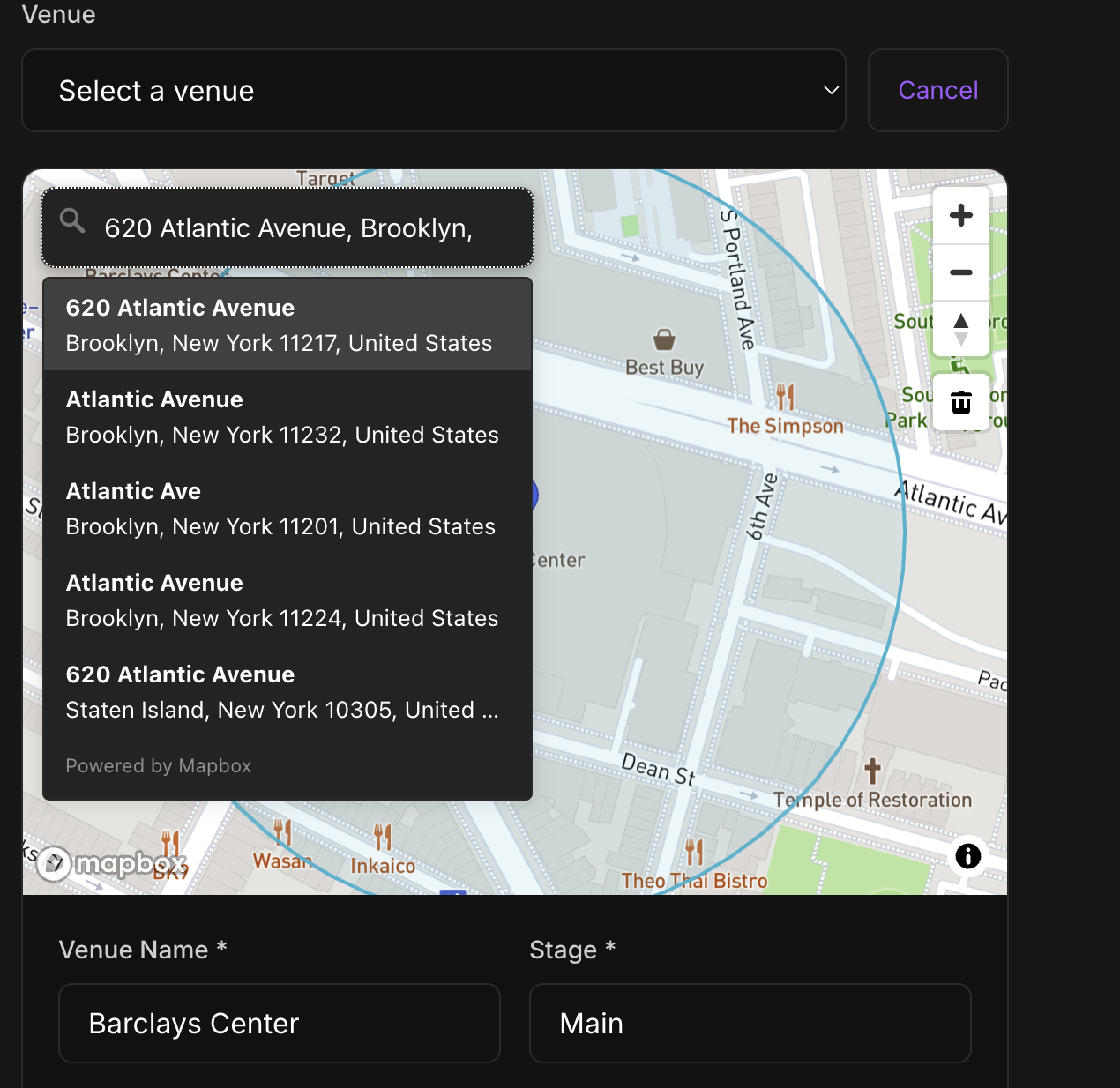Remove the map pin using the trash icon
This screenshot has width=1120, height=1088.
(x=960, y=402)
